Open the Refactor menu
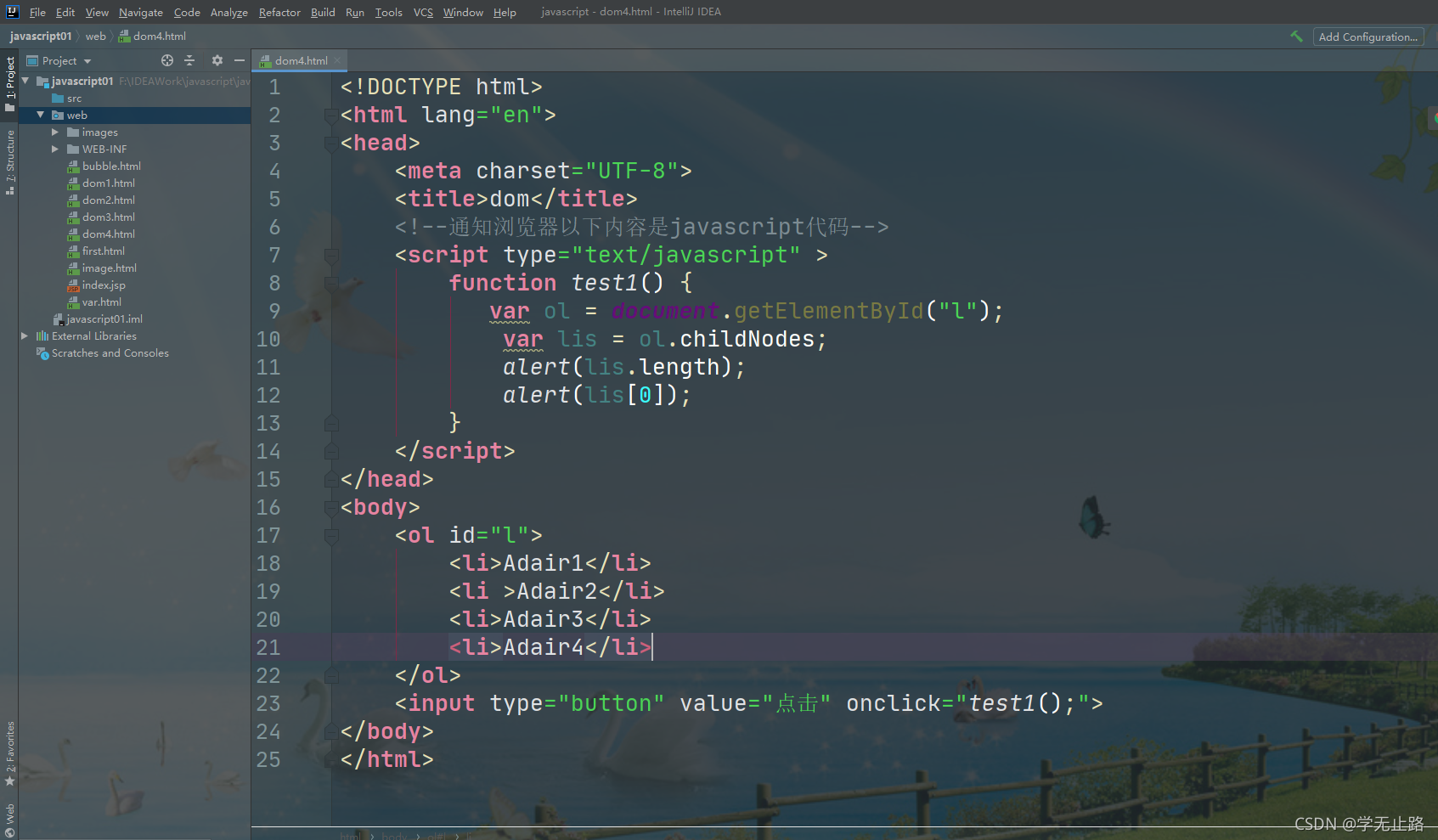The image size is (1438, 840). (279, 12)
